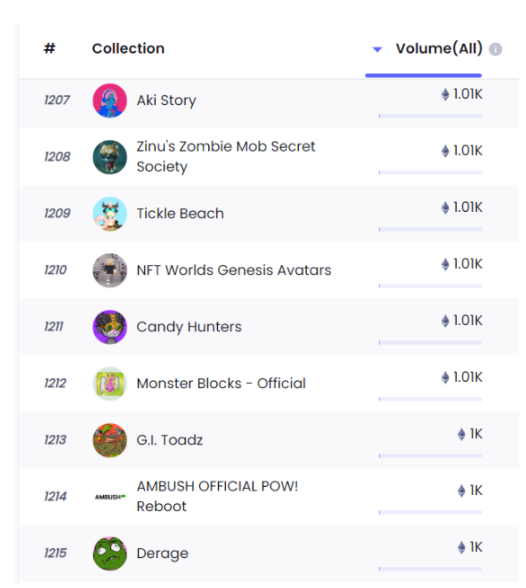Open the Candy Hunters avatar icon

click(109, 327)
